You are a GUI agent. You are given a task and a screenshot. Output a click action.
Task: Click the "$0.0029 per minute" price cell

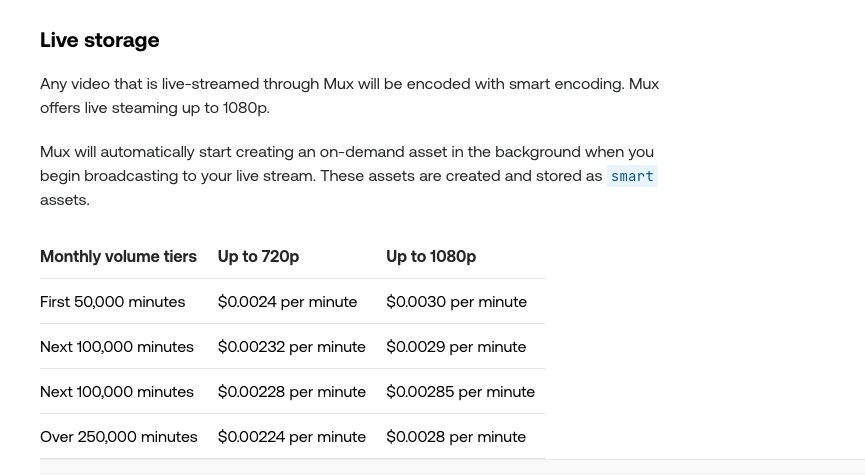point(456,346)
